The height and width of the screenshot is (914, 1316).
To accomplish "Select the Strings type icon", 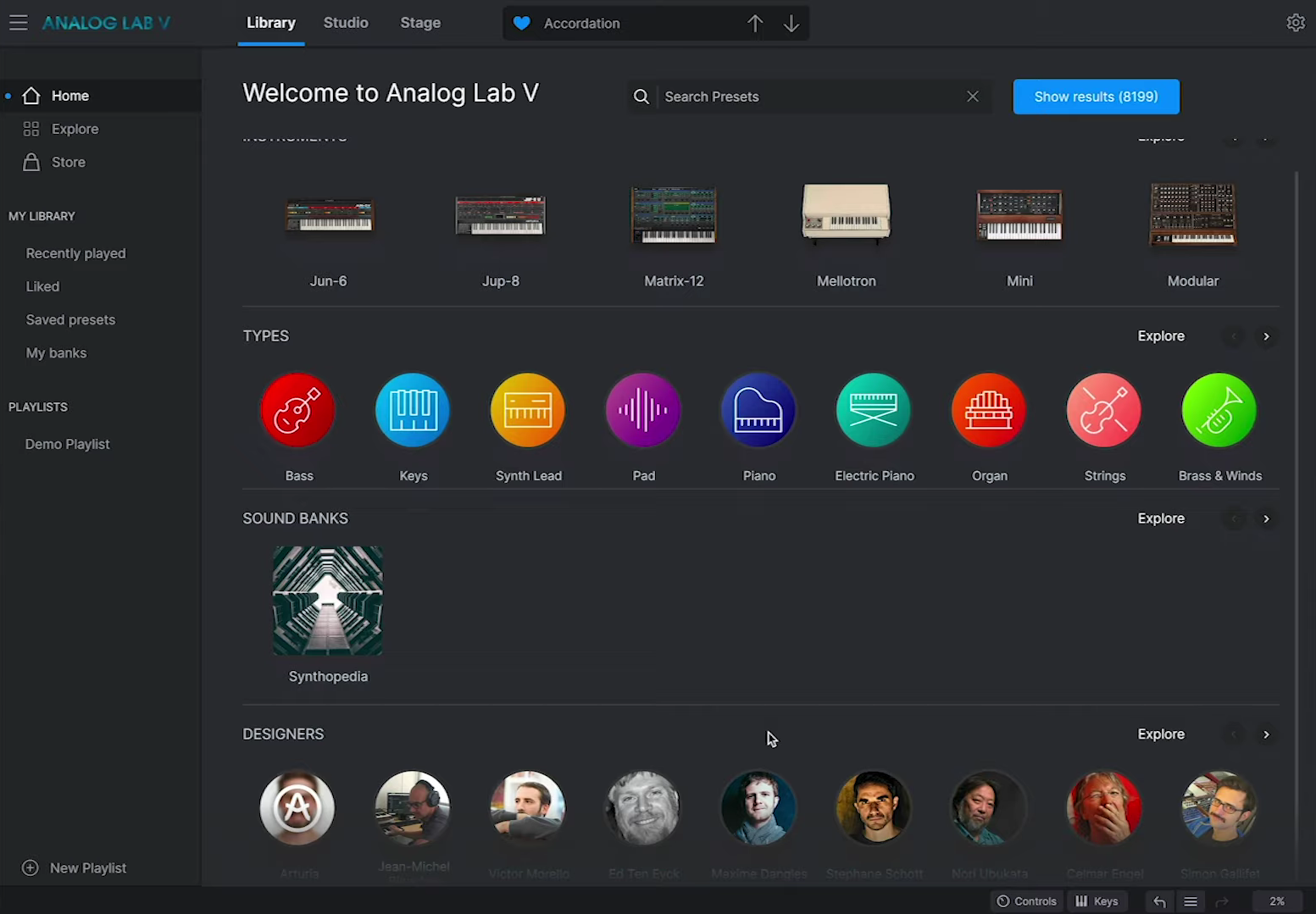I will click(1104, 410).
